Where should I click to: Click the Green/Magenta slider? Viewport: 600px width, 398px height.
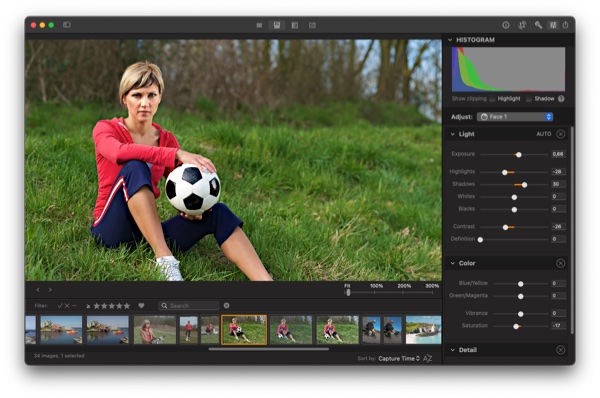[520, 296]
